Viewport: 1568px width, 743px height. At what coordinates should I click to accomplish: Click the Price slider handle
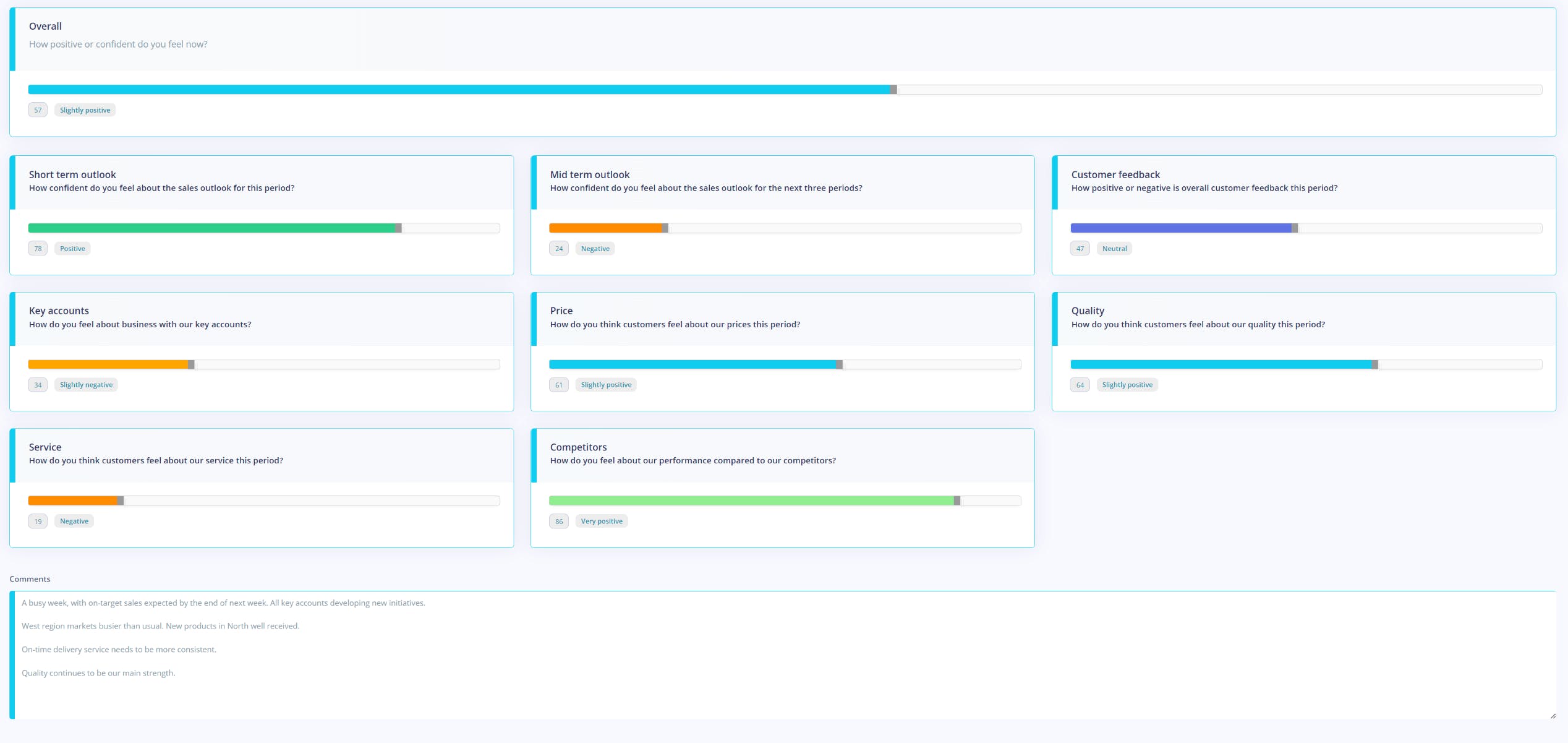(x=840, y=365)
